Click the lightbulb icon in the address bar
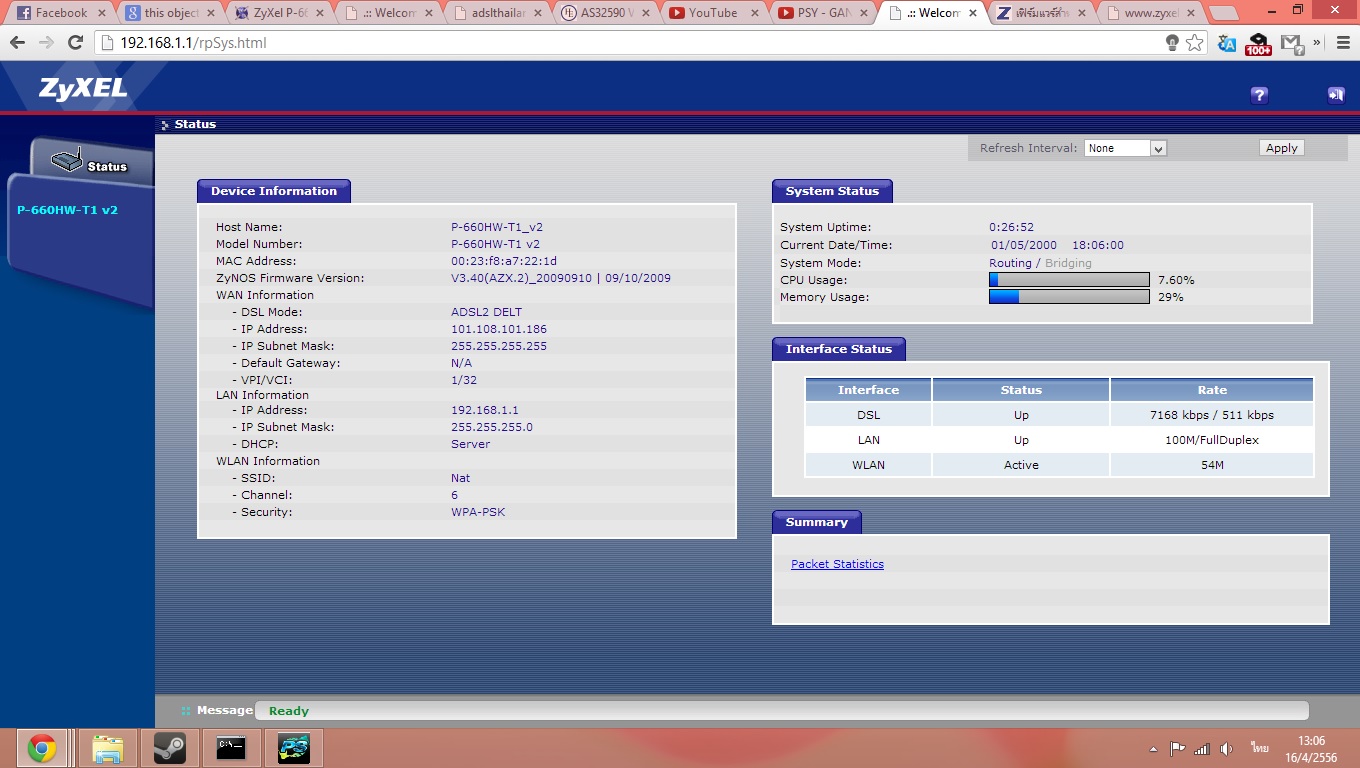Viewport: 1360px width, 768px height. 1172,43
